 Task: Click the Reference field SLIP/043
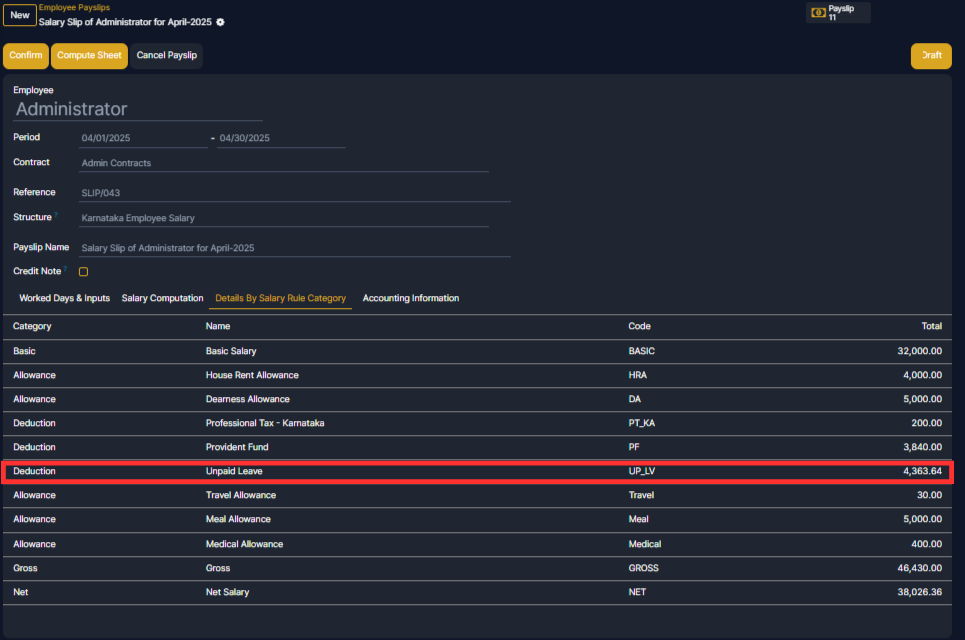[295, 193]
